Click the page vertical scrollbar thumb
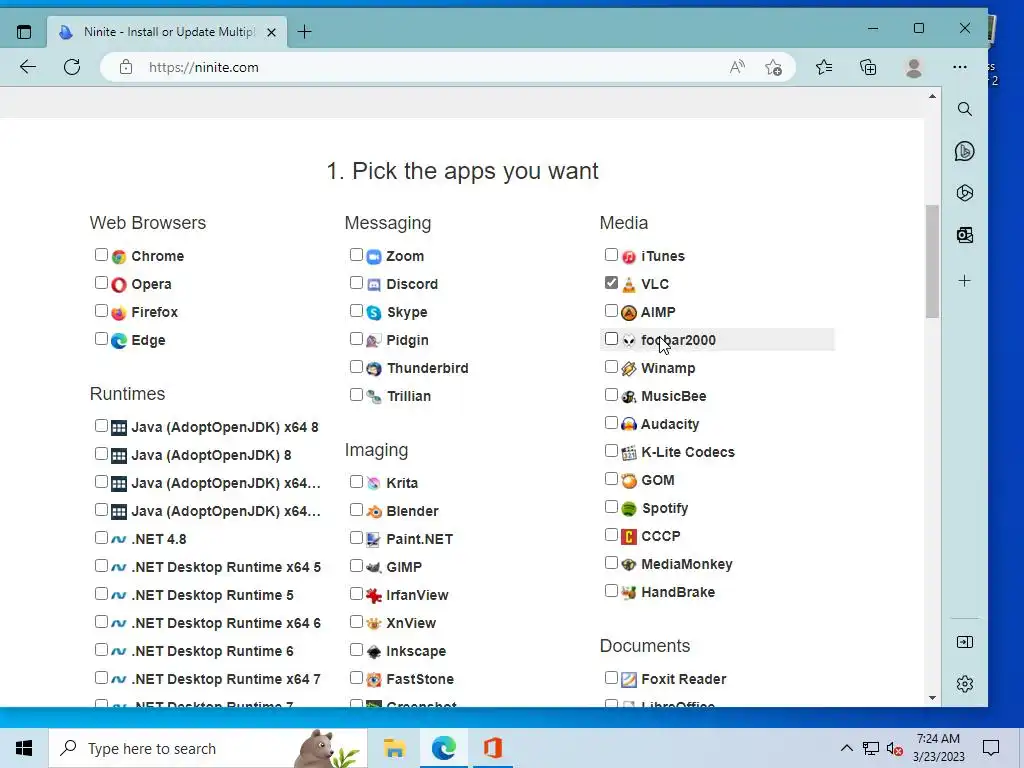 pyautogui.click(x=932, y=262)
